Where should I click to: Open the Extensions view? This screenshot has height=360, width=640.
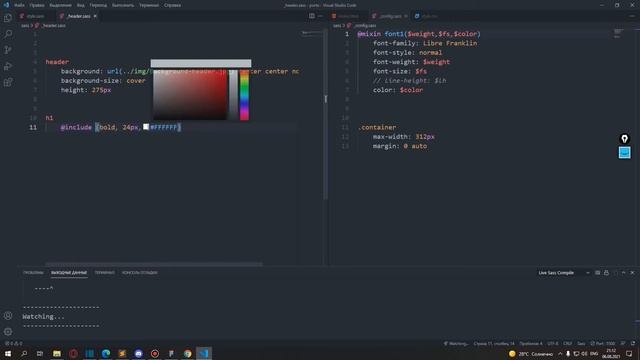coord(8,82)
